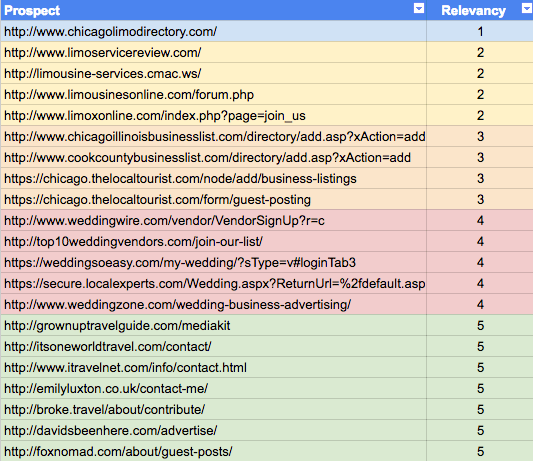Select the chicagoillinoisbusinesslist.com cell

pyautogui.click(x=213, y=136)
